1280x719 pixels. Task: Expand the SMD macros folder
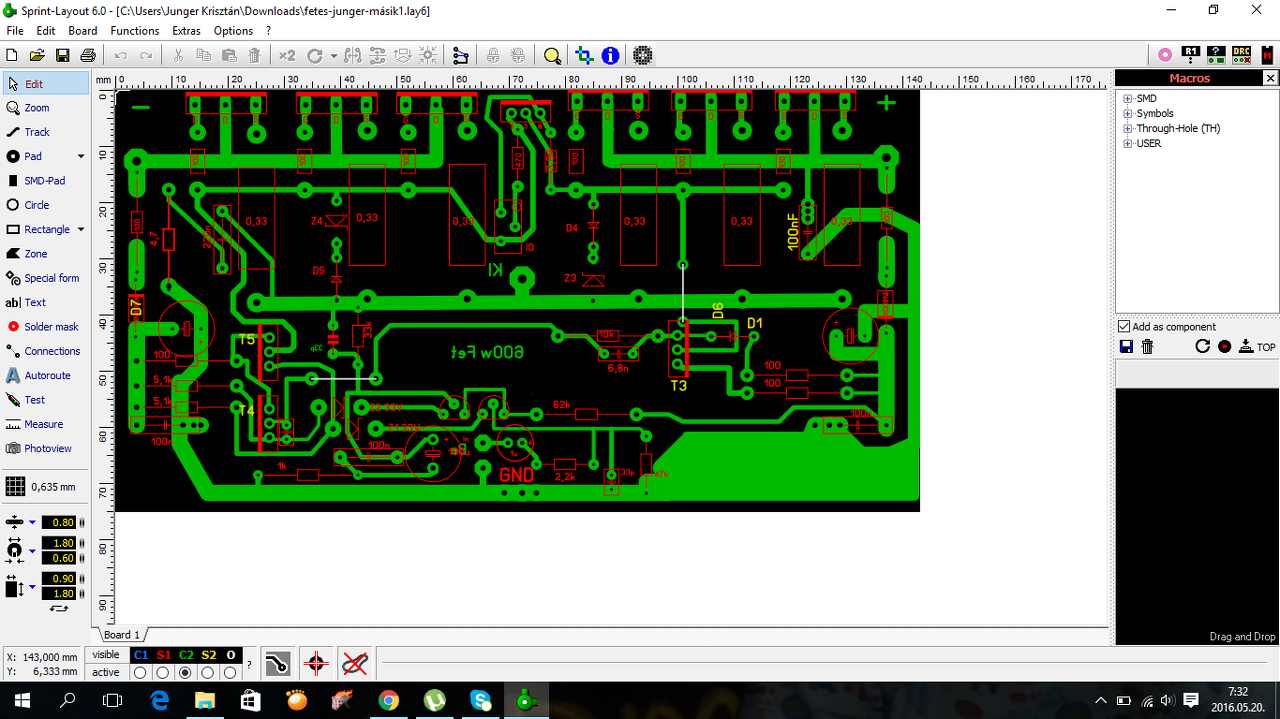(x=1128, y=99)
